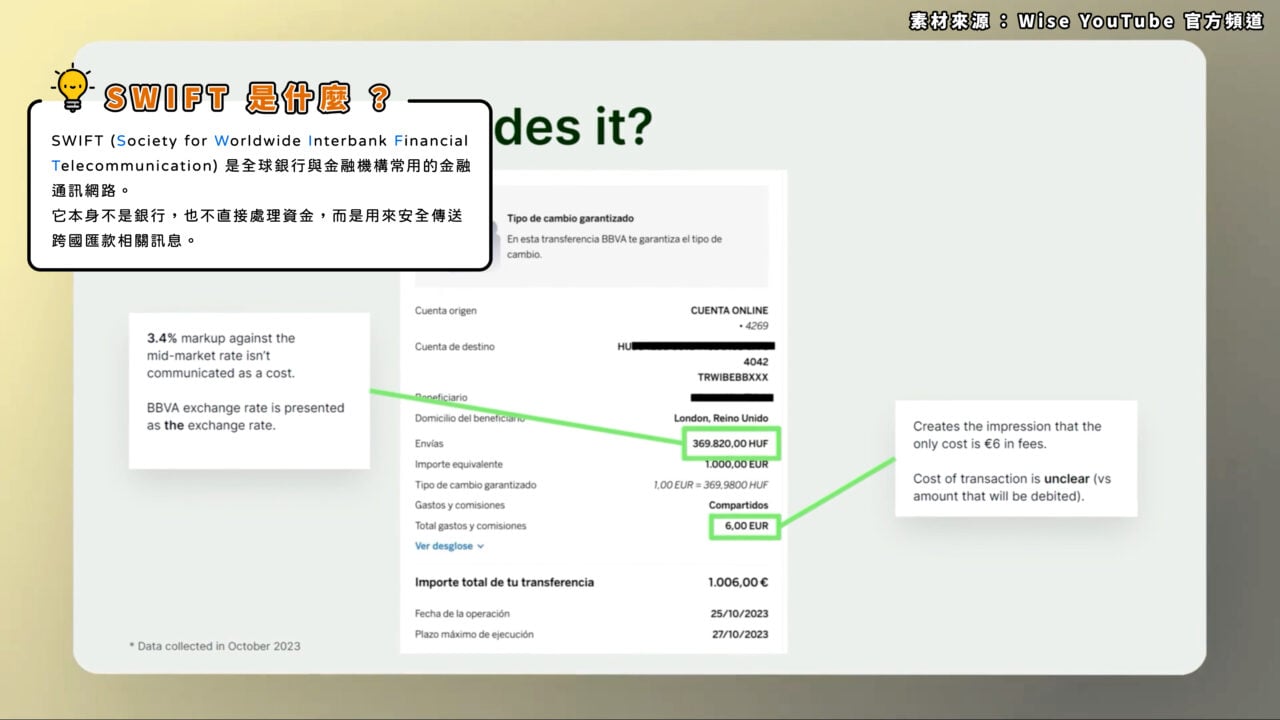The image size is (1280, 720).
Task: Click the chevron next to Ver desglose
Action: (x=480, y=547)
